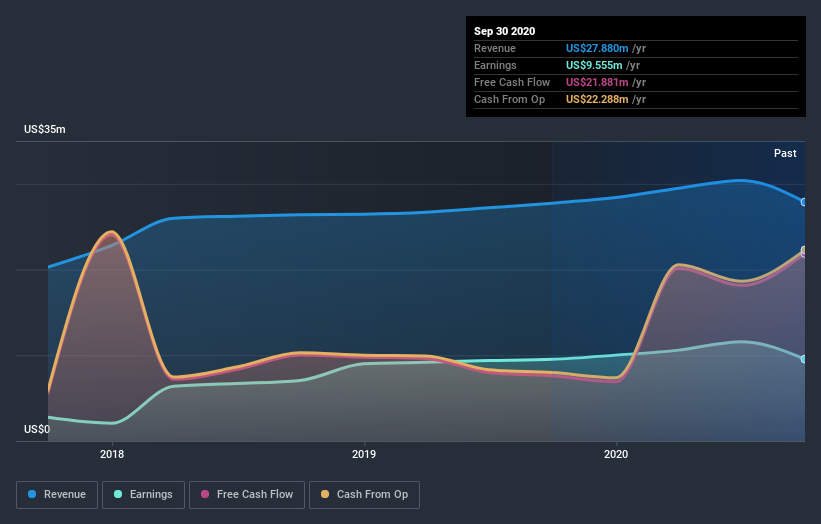Click the 2019 x-axis label
This screenshot has width=821, height=524.
(x=364, y=454)
